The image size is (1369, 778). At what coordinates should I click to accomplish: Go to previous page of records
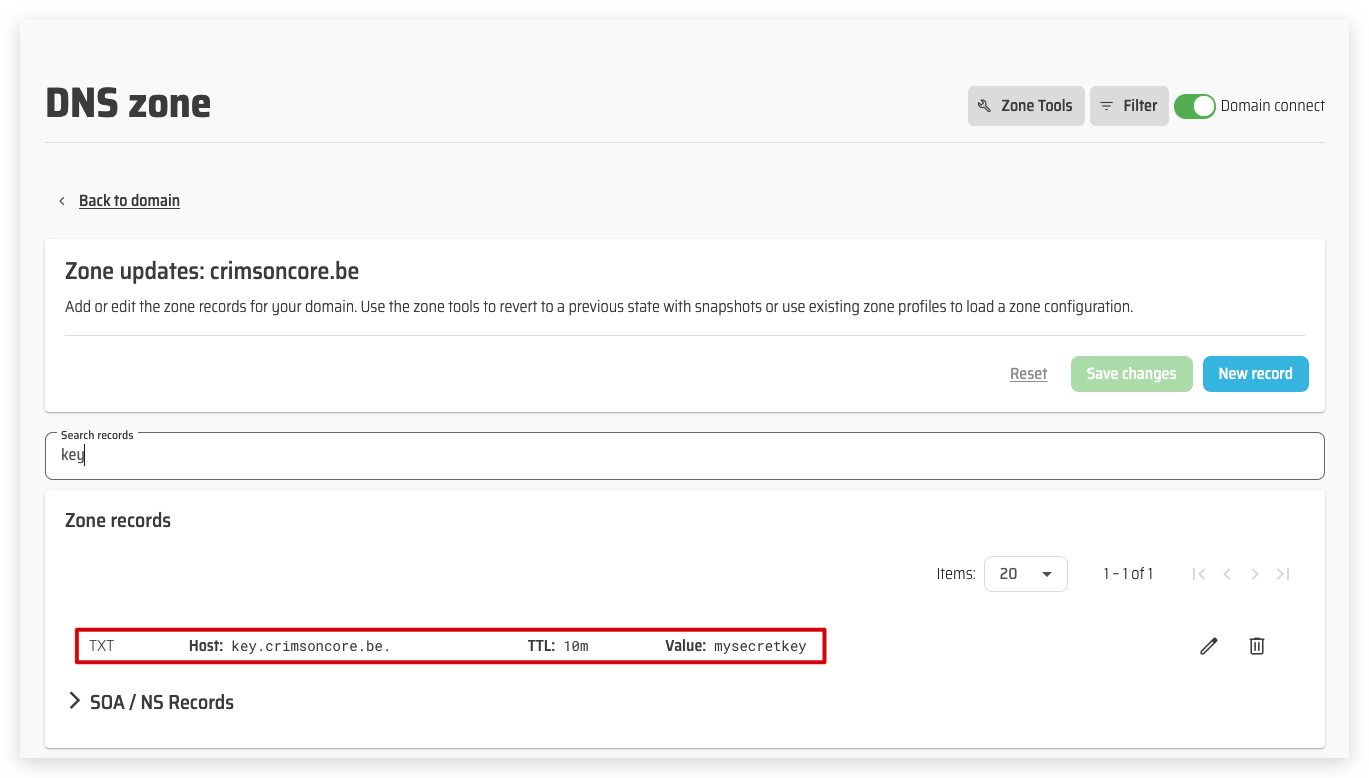point(1227,574)
